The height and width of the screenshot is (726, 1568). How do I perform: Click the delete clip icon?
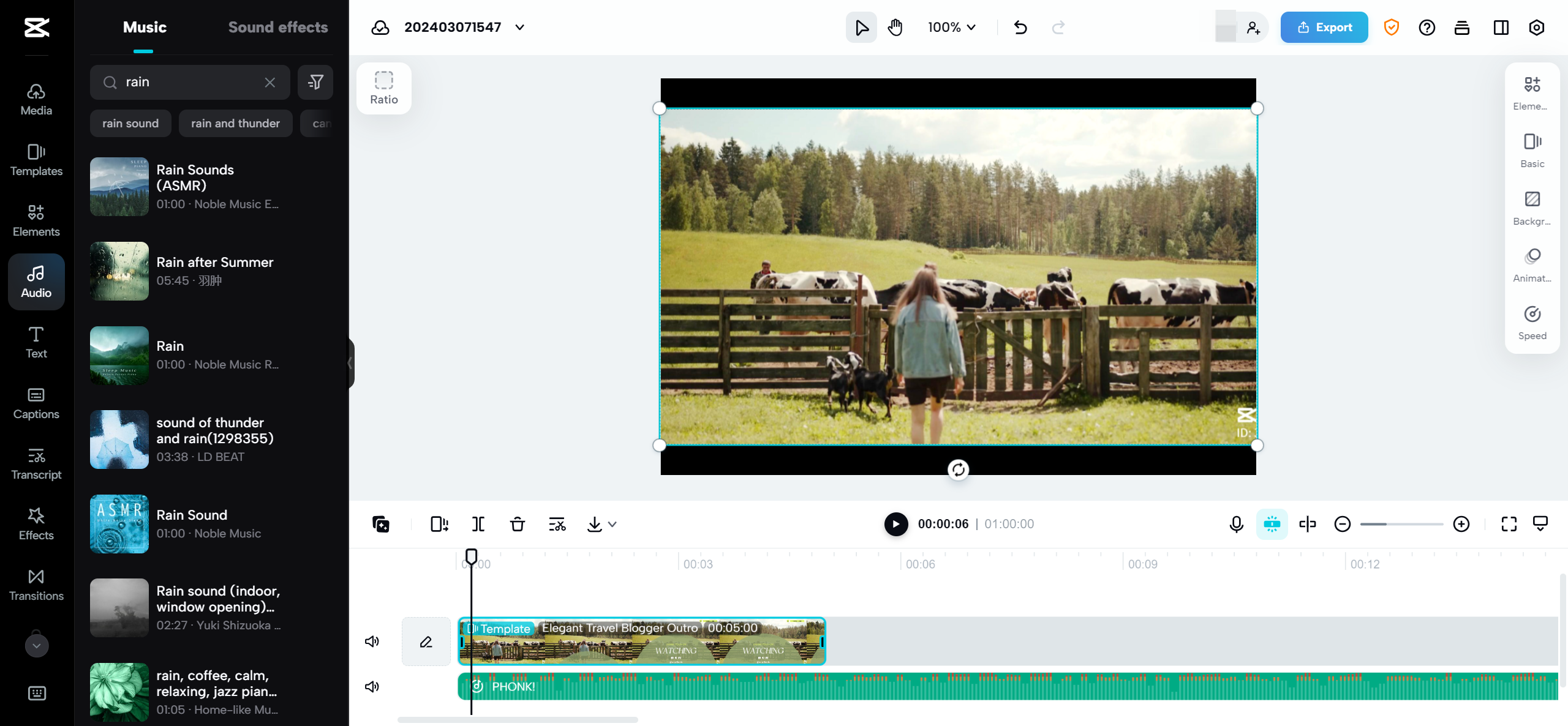pos(518,524)
